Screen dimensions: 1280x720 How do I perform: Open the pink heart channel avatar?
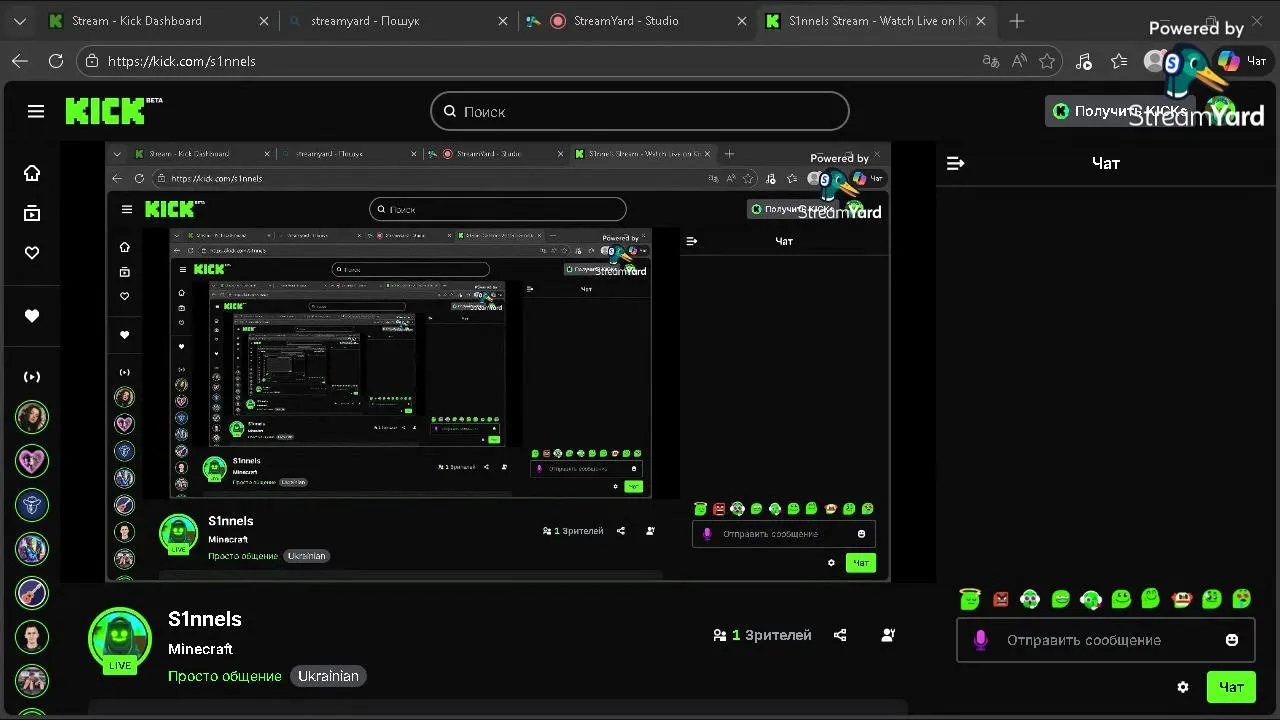click(x=32, y=461)
